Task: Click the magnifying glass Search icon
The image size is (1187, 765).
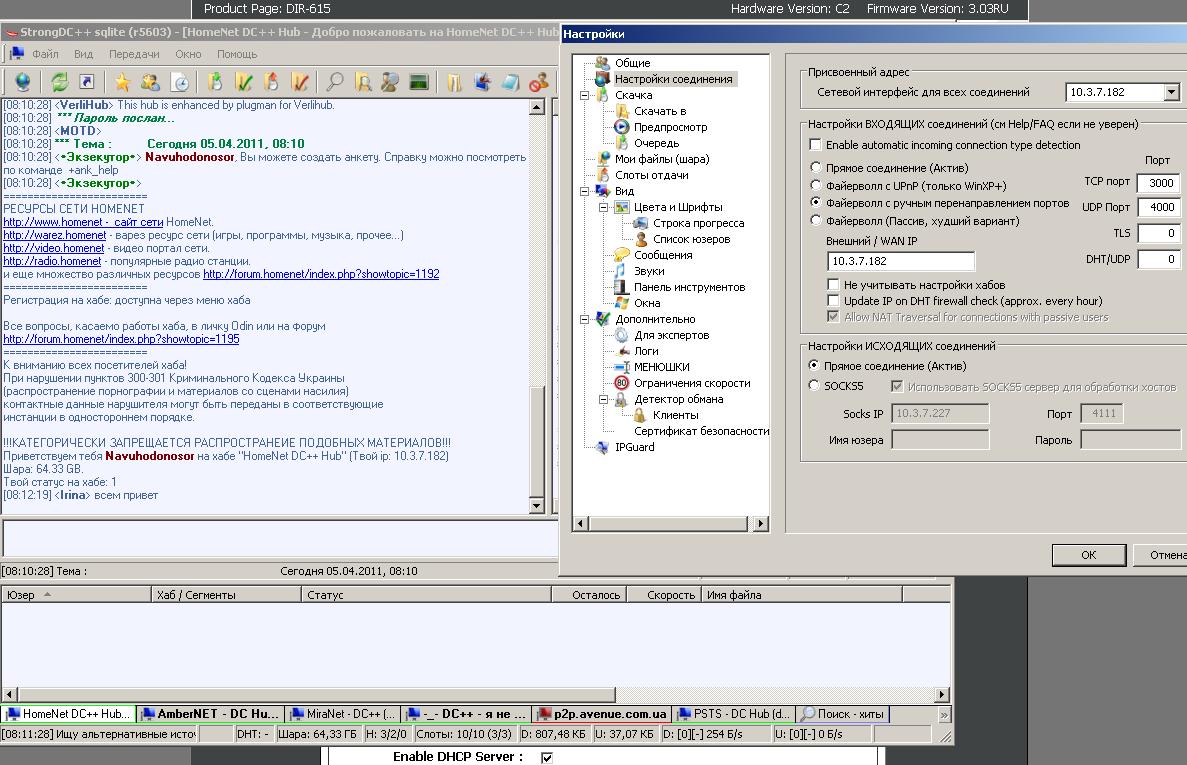Action: 335,82
